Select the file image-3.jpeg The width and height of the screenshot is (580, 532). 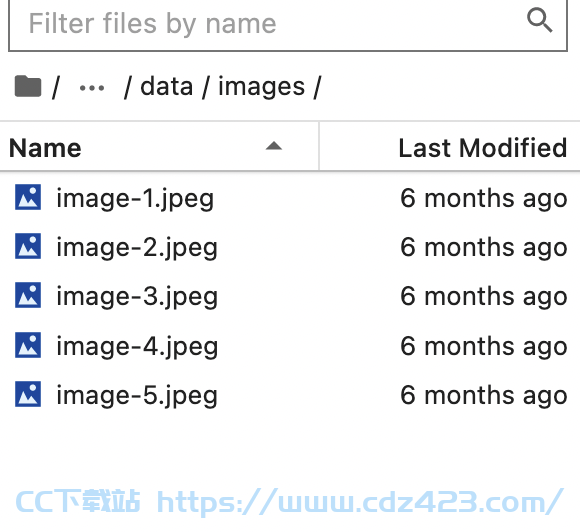click(290, 296)
